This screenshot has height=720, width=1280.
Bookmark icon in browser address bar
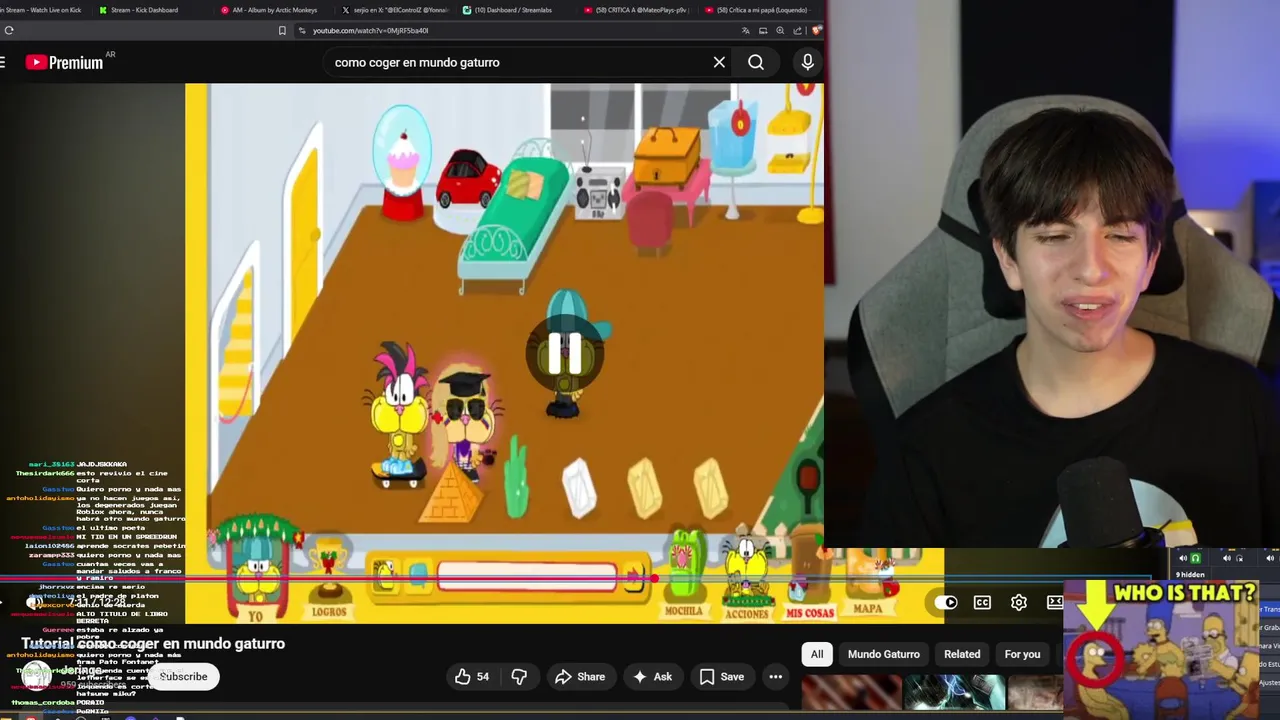point(282,30)
